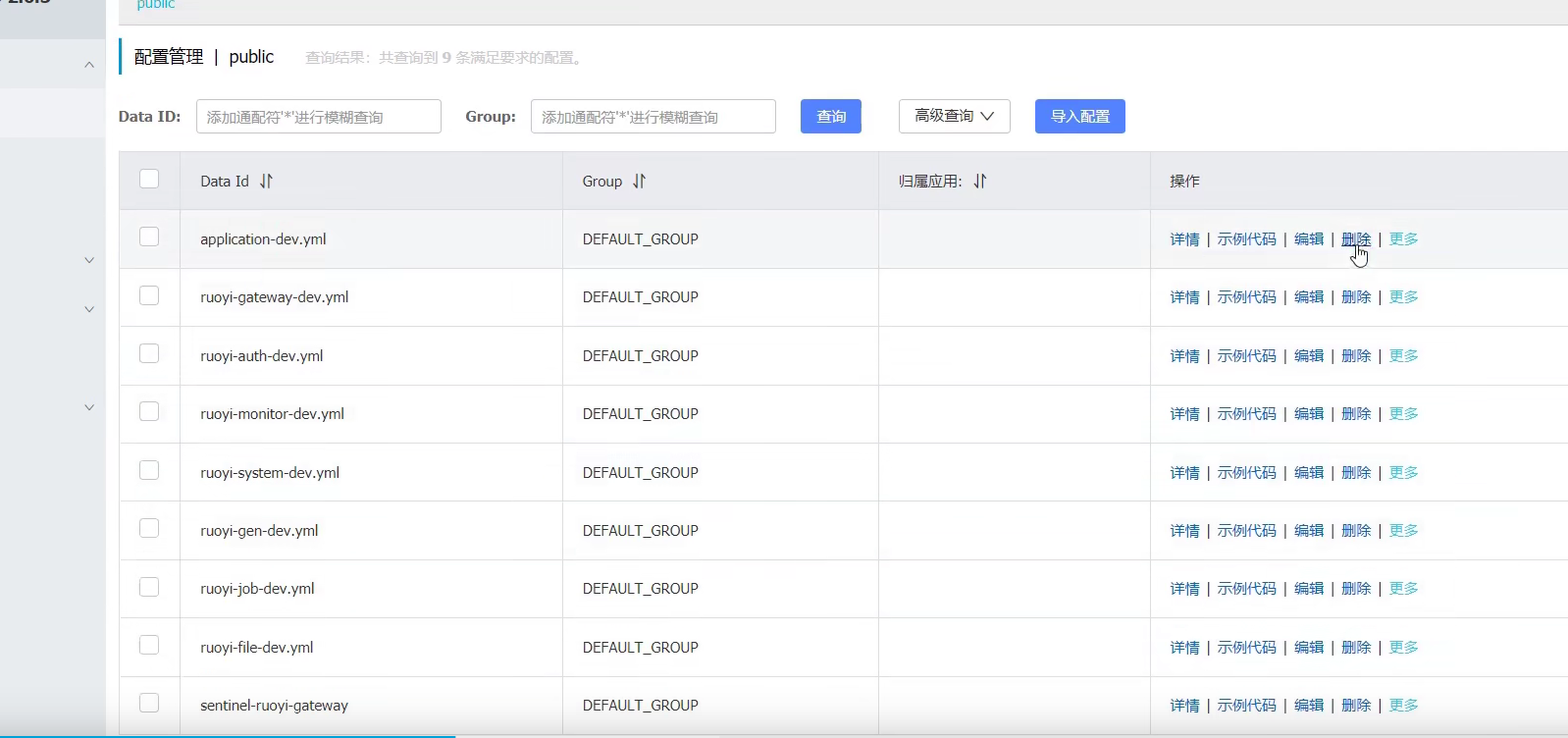The image size is (1568, 738).
Task: View 示例代码 for ruoyi-file-dev.yml
Action: coord(1247,648)
